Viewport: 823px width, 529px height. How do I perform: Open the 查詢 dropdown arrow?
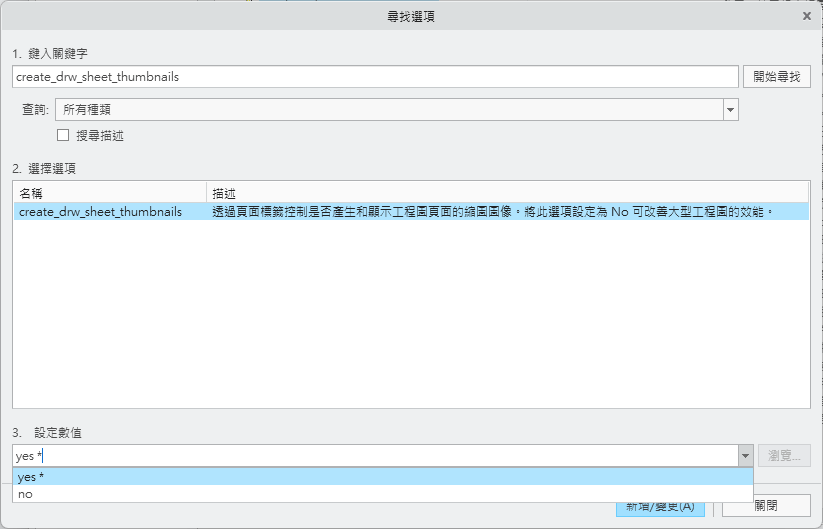click(730, 109)
